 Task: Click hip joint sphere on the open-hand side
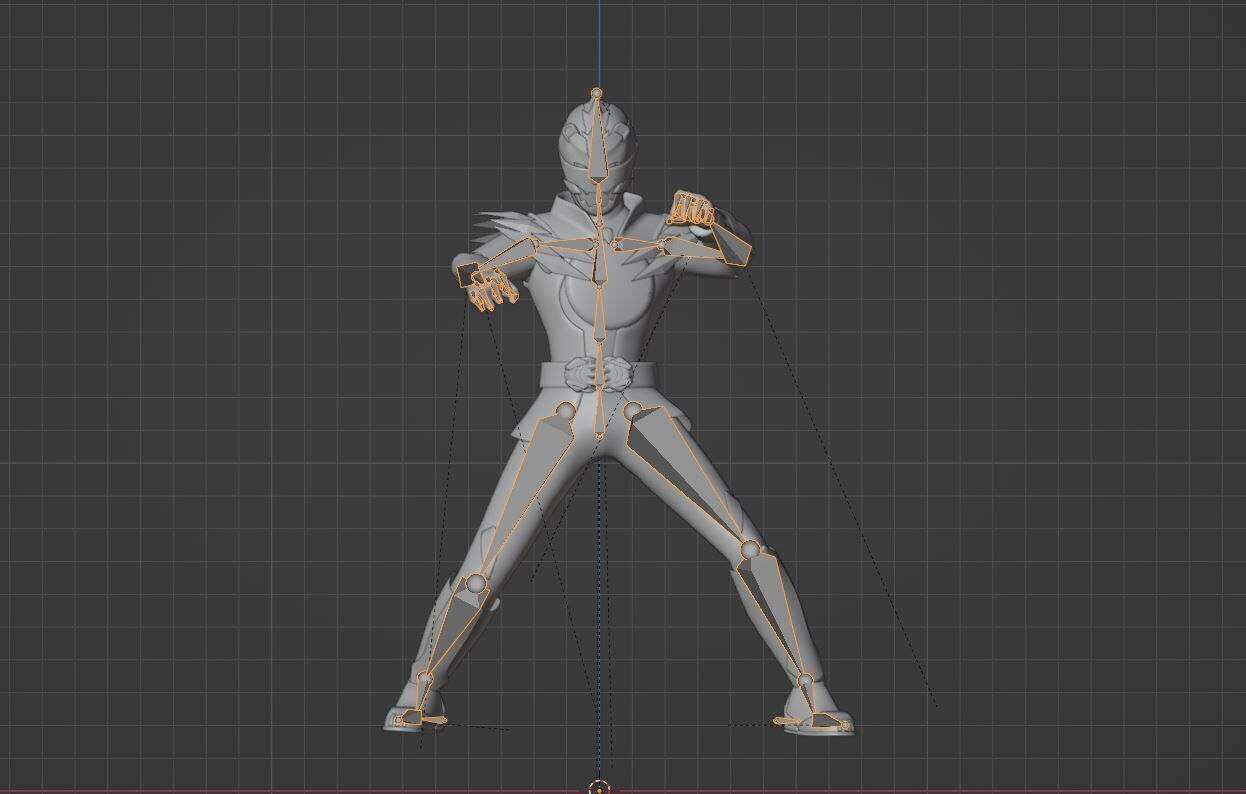[x=566, y=410]
